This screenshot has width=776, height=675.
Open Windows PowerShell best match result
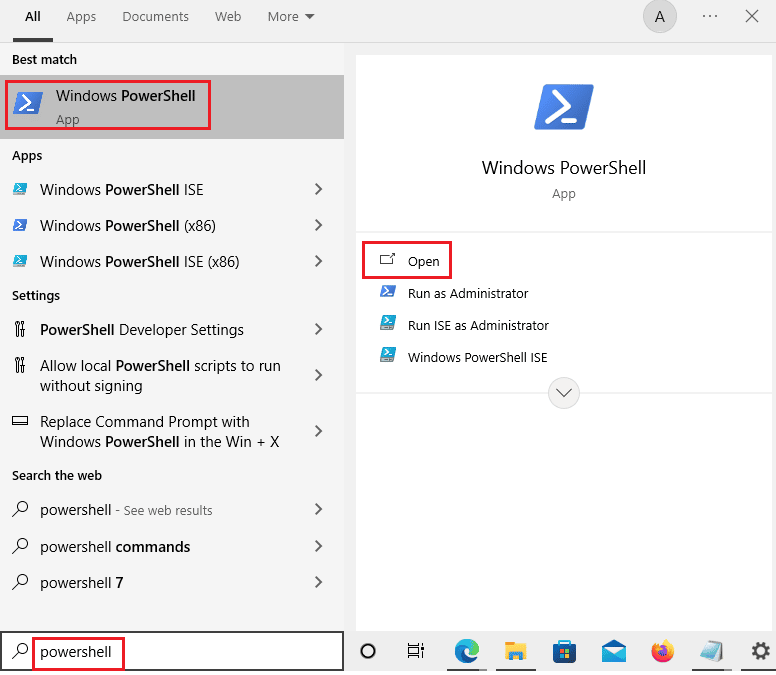172,106
